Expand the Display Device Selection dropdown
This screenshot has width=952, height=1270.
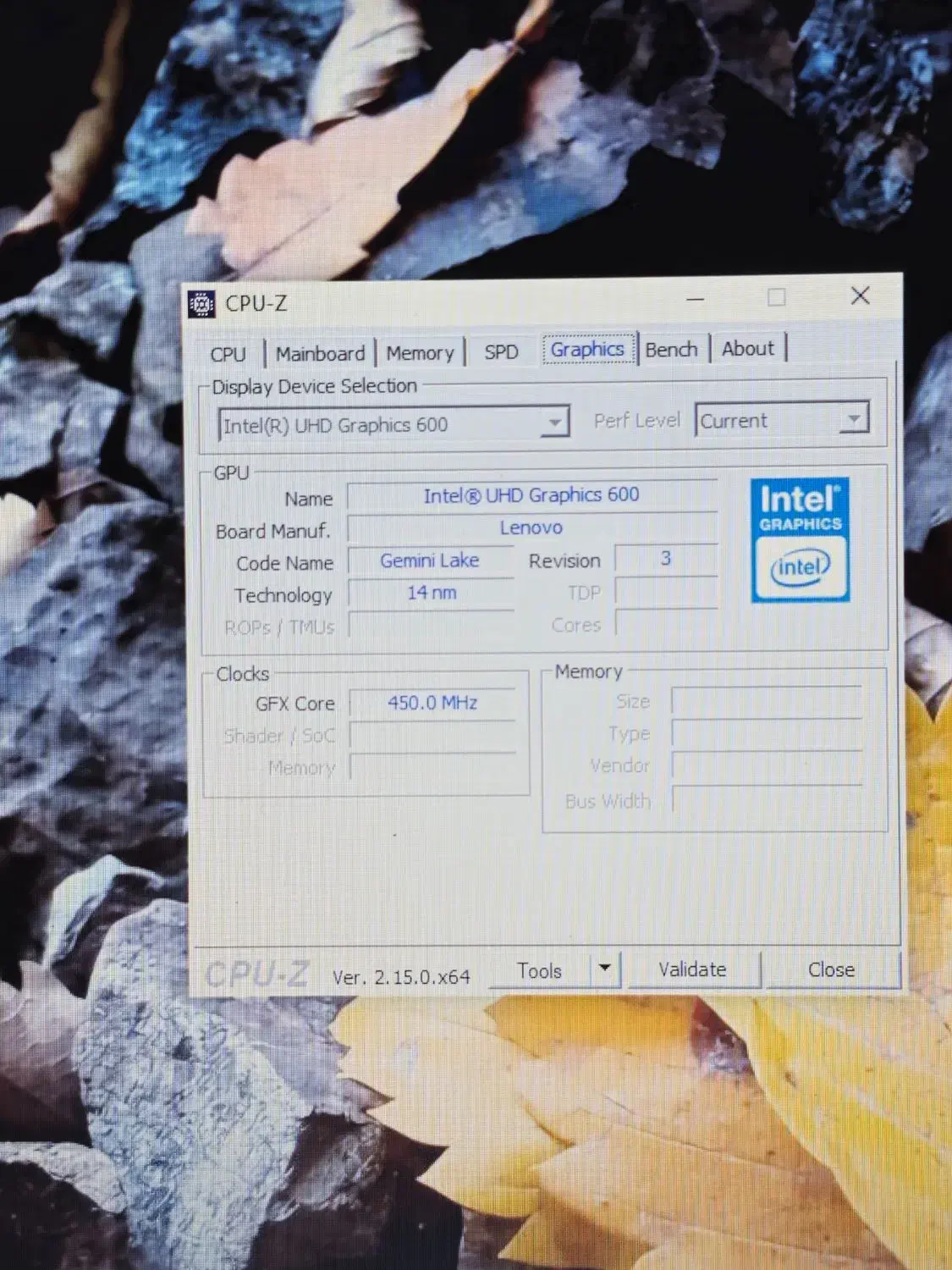554,422
